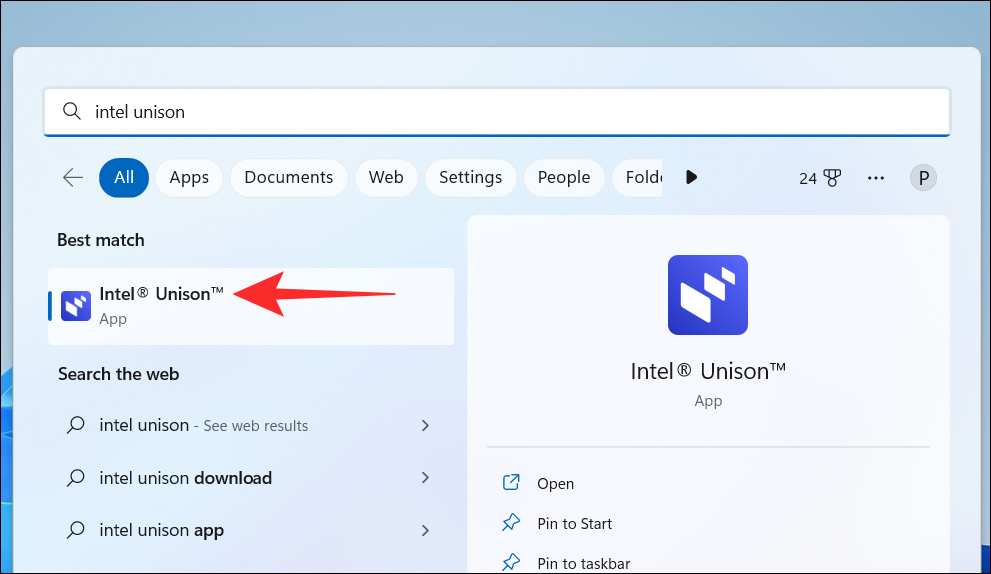The image size is (991, 574).
Task: Switch to the People filter tab
Action: 564,178
